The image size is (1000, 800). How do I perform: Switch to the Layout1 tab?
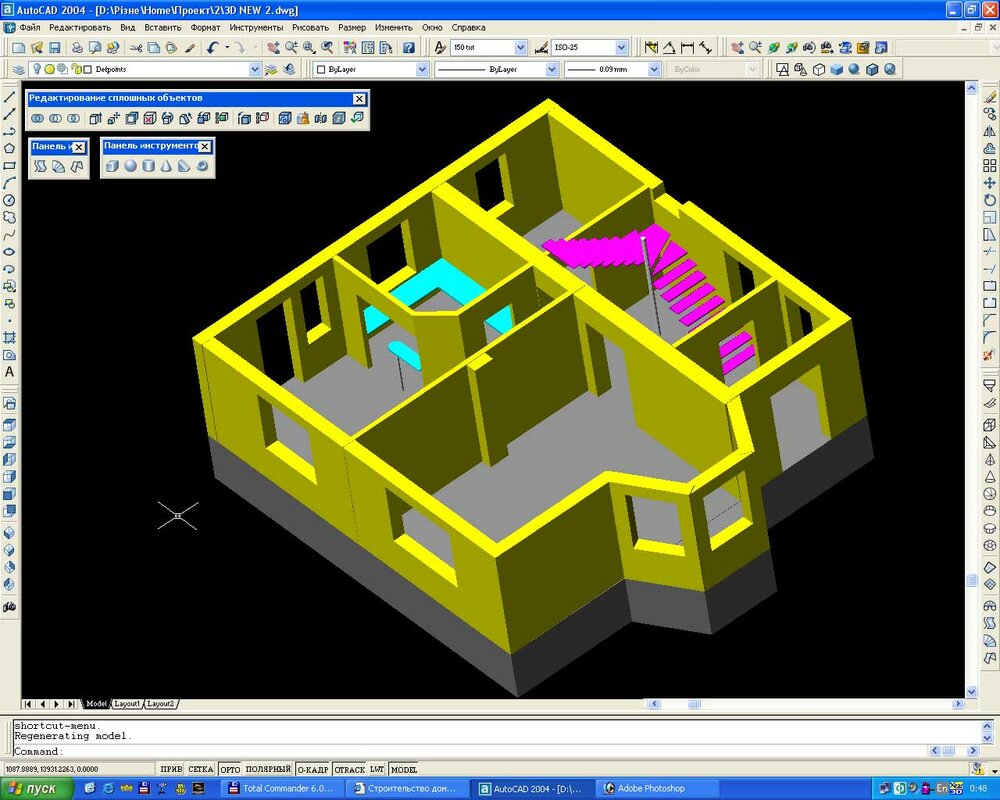click(127, 704)
